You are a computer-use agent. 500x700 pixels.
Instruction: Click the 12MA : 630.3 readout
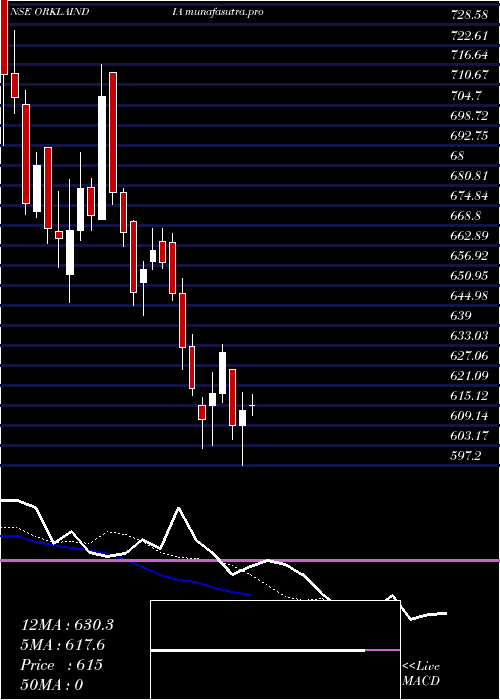click(x=67, y=625)
